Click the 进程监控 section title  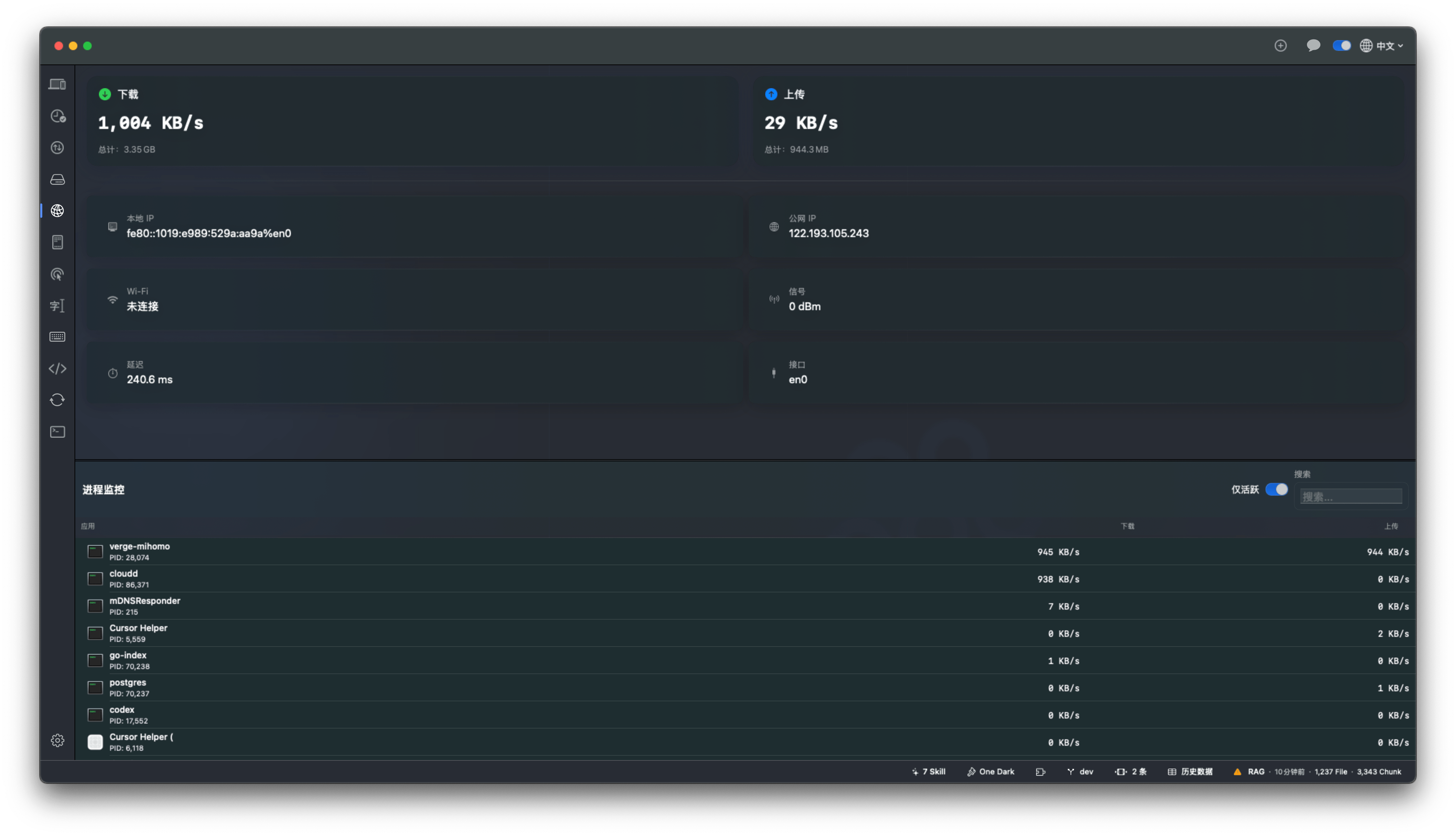click(x=103, y=490)
